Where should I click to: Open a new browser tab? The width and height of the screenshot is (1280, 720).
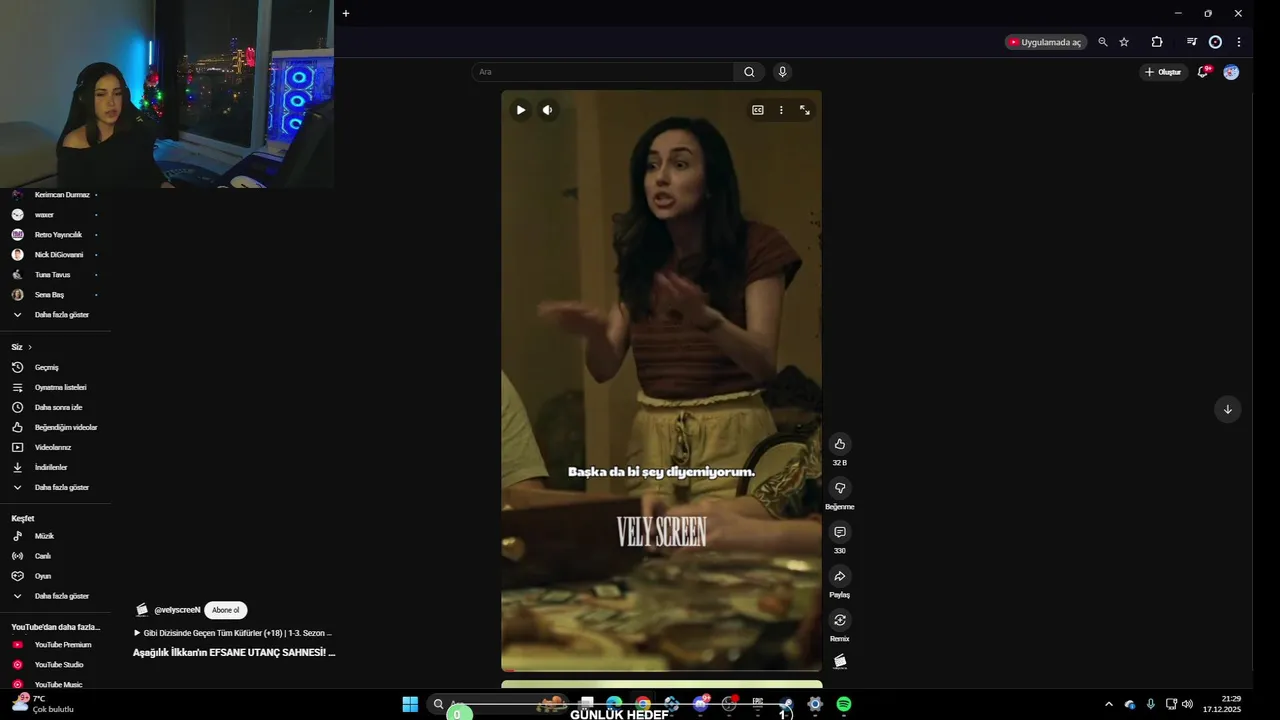(346, 13)
